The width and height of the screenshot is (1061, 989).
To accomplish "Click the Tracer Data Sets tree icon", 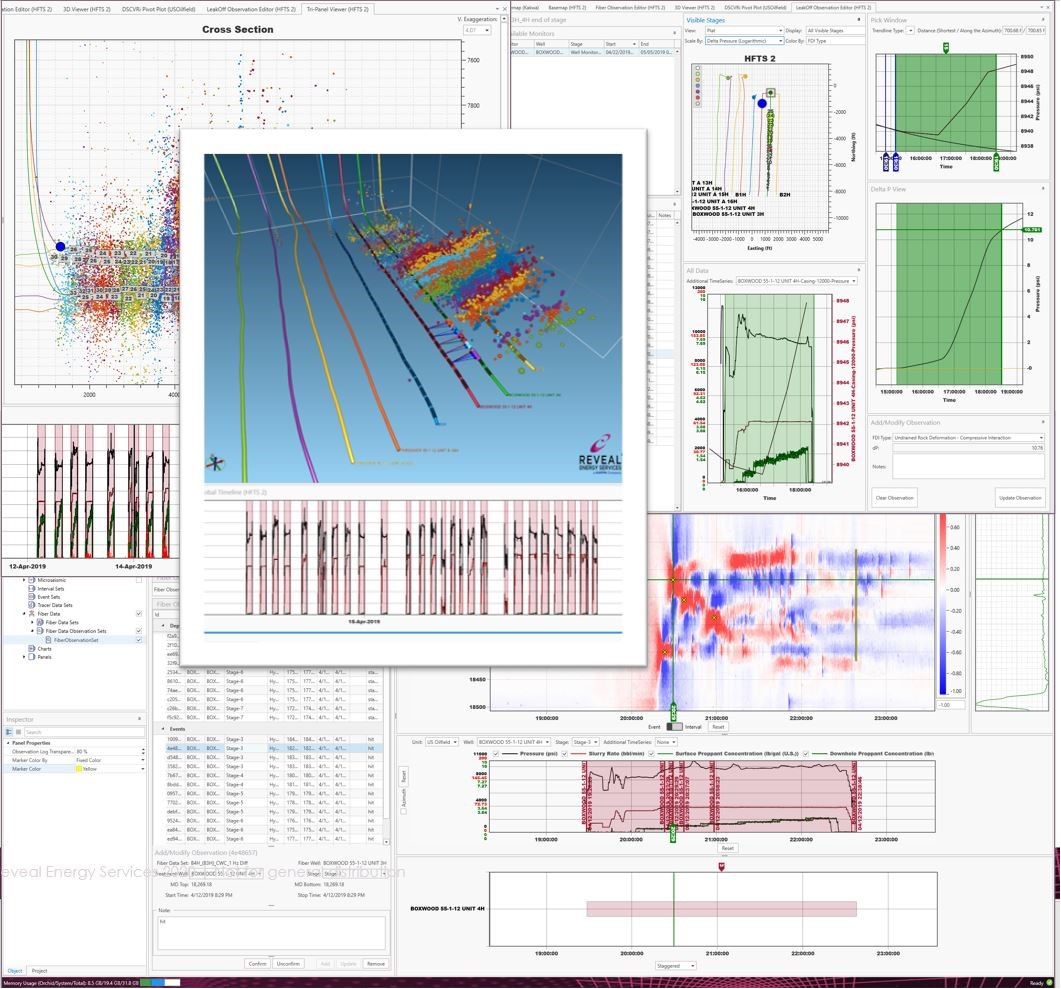I will click(32, 605).
